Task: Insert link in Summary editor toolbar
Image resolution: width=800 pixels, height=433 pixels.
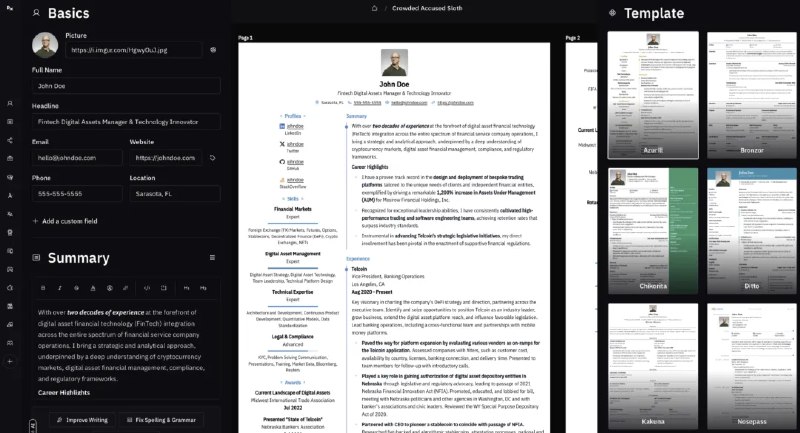Action: pyautogui.click(x=126, y=288)
